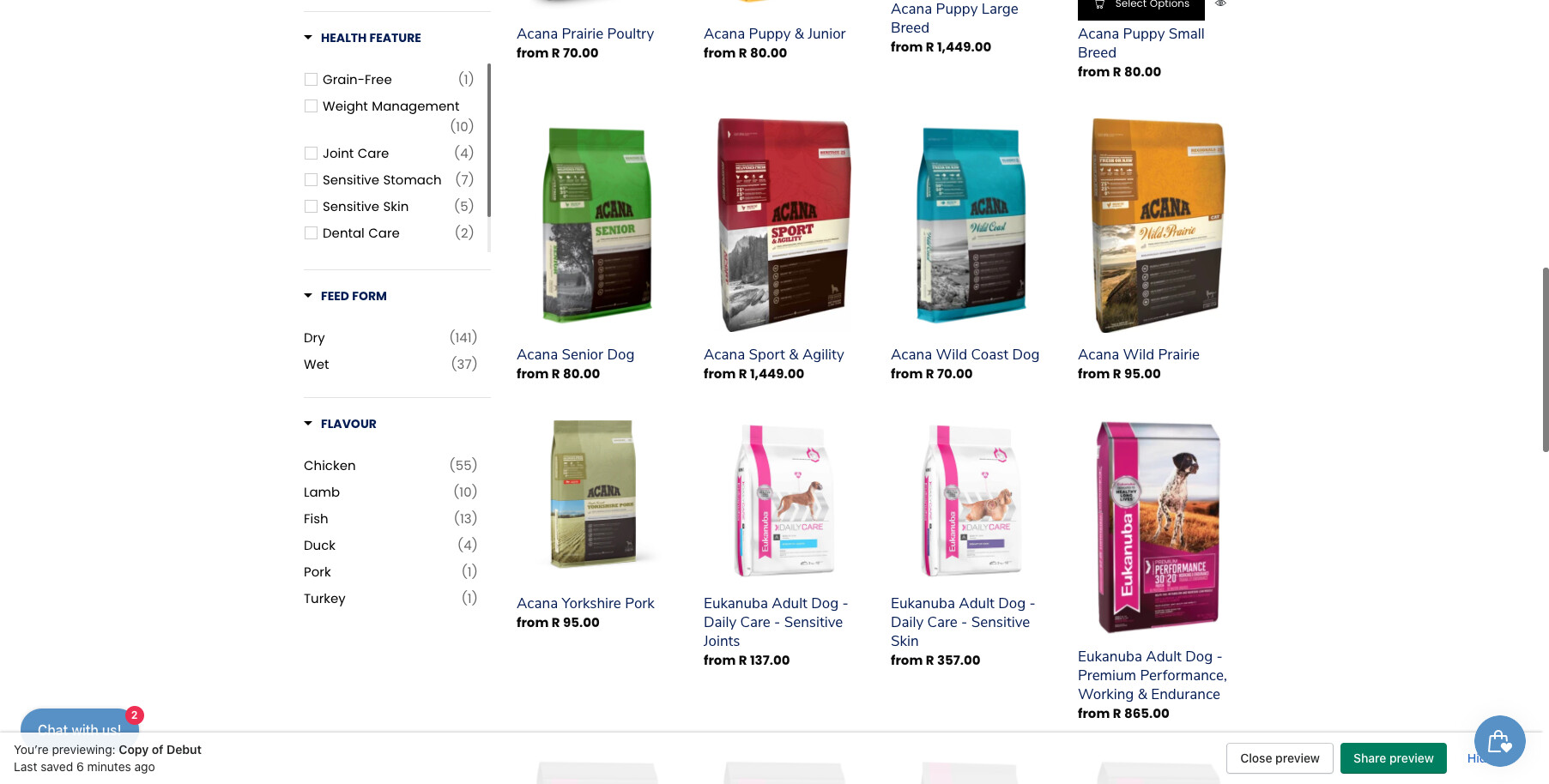Open the floating shopping bag wishlist icon

1499,741
